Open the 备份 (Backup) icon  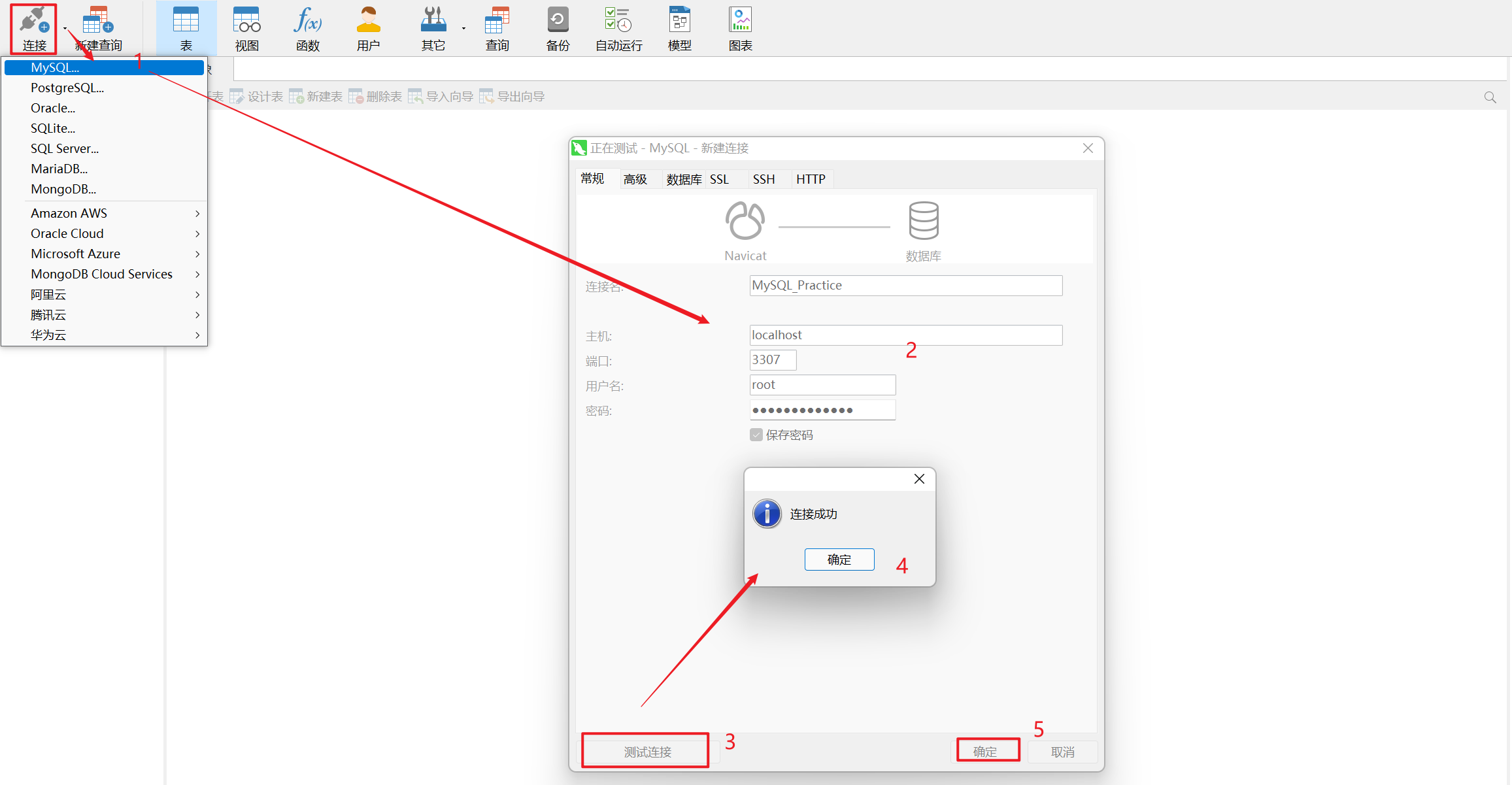558,29
